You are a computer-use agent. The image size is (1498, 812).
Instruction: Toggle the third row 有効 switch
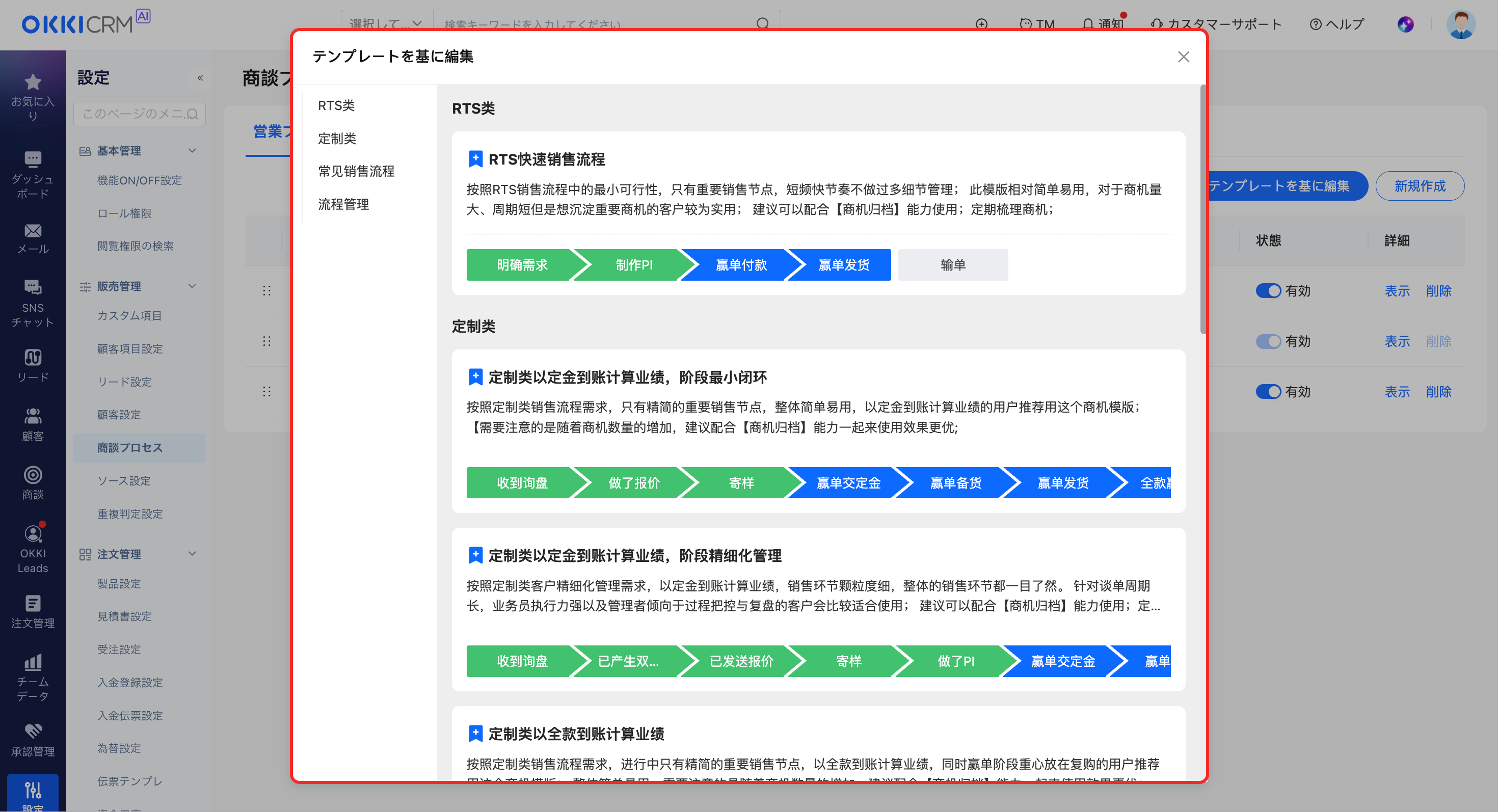click(1268, 391)
